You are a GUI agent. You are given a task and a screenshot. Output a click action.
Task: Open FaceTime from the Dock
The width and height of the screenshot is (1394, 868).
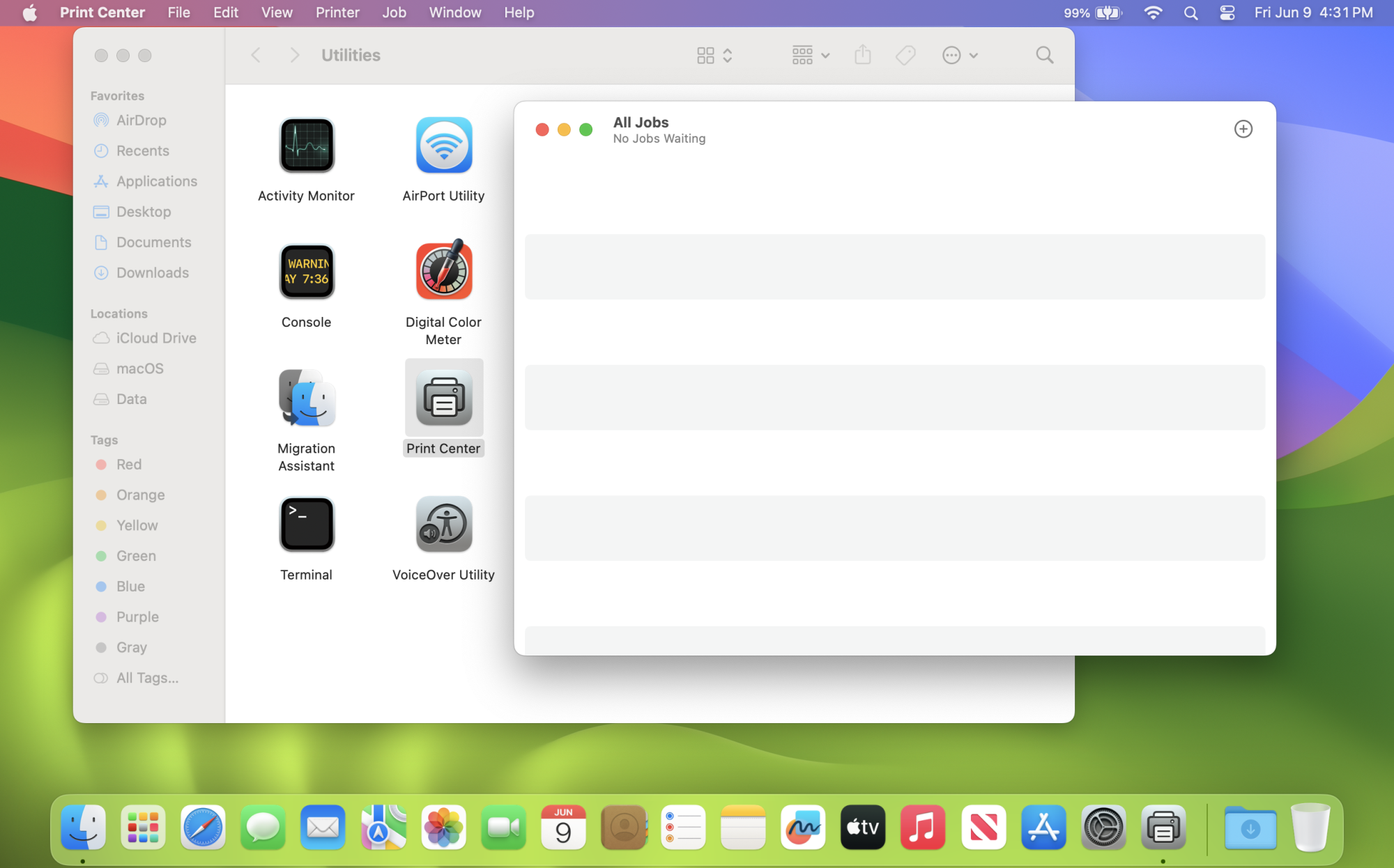[x=503, y=828]
